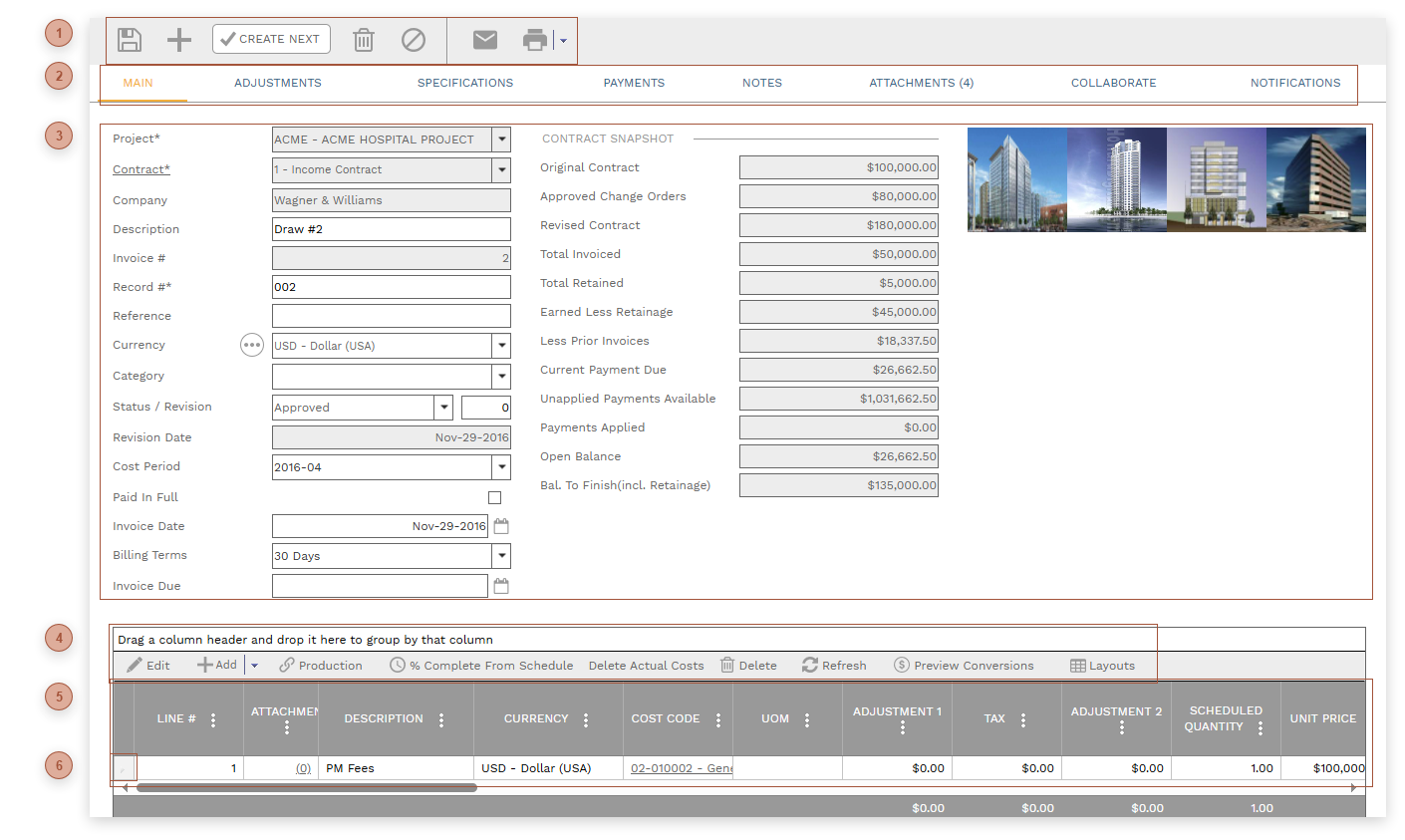Click the Create Next button
1405x840 pixels.
(271, 39)
